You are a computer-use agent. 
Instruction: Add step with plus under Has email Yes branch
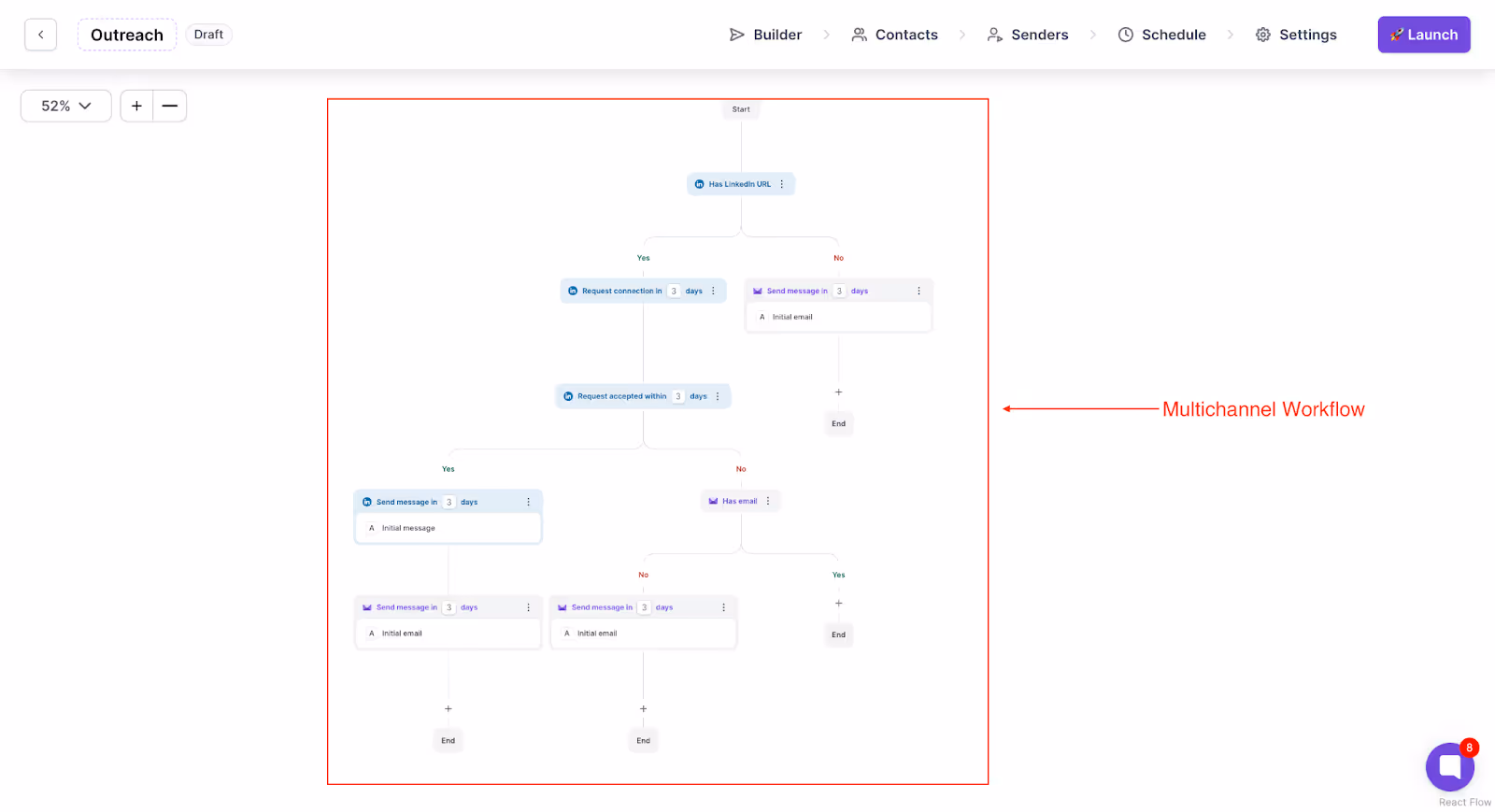coord(839,604)
